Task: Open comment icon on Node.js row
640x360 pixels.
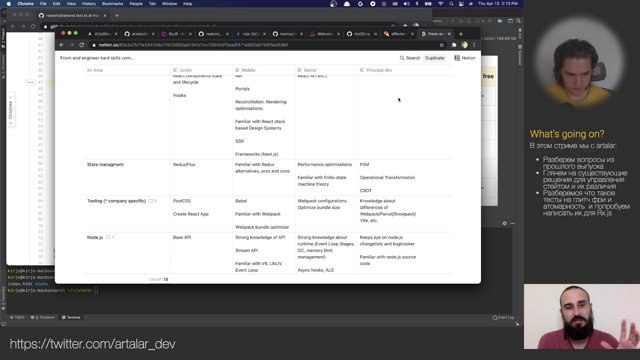Action: click(110, 237)
